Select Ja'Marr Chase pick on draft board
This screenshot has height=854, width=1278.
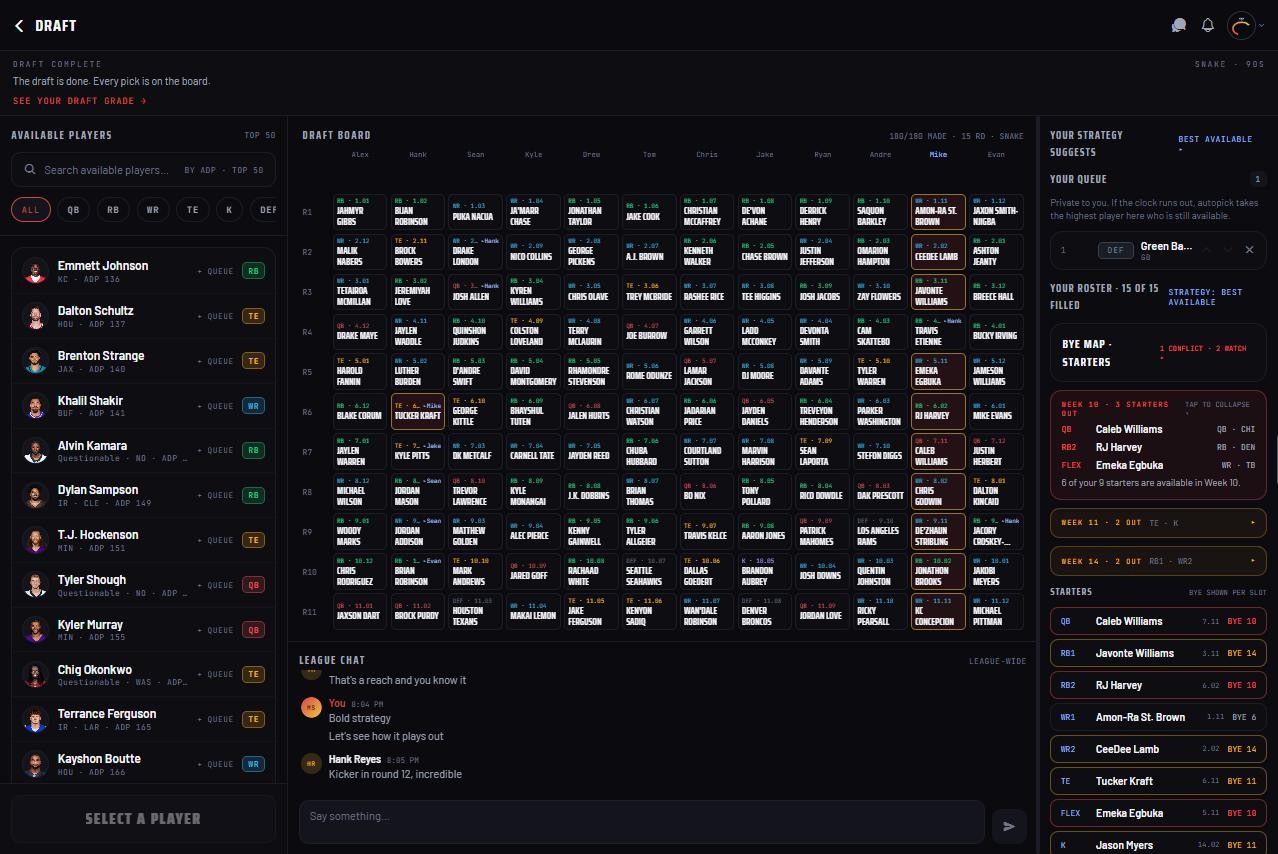(535, 212)
